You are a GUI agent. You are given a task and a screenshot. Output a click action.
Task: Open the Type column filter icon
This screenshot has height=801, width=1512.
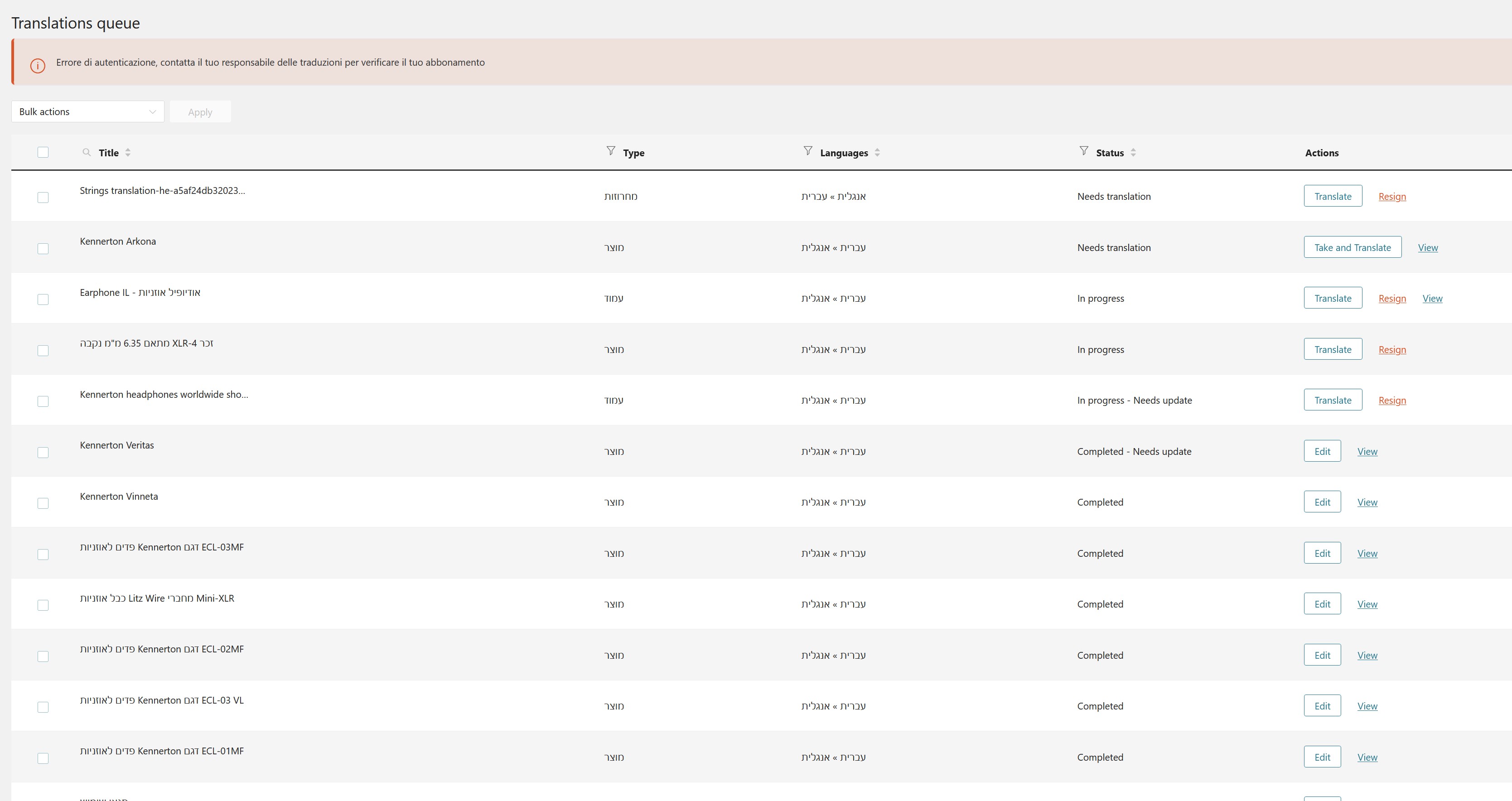pyautogui.click(x=610, y=151)
